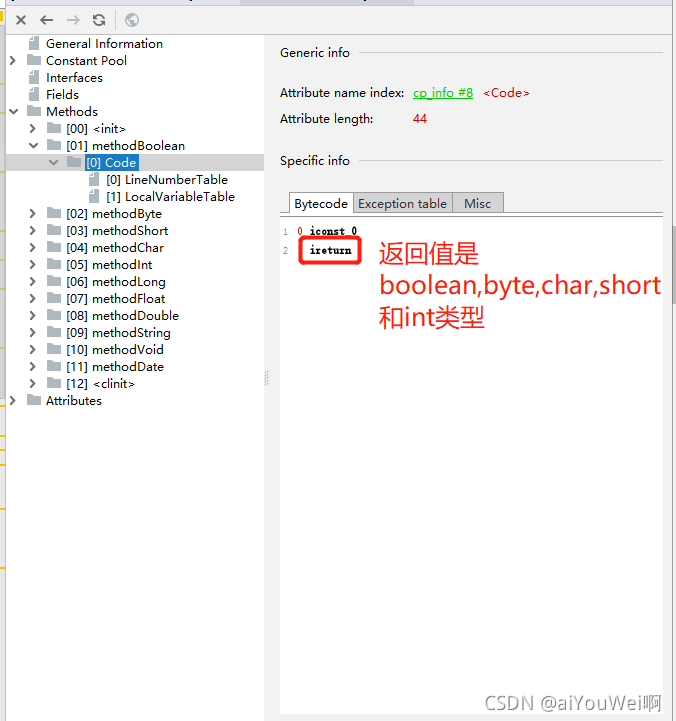Viewport: 676px width, 721px height.
Task: Select the [03] methodShort row
Action: pyautogui.click(x=117, y=231)
